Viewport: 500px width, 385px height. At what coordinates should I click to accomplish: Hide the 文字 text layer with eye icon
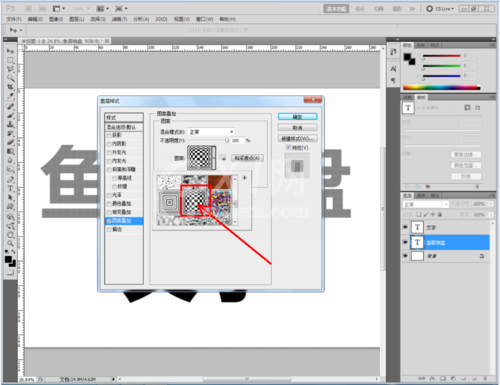[405, 227]
